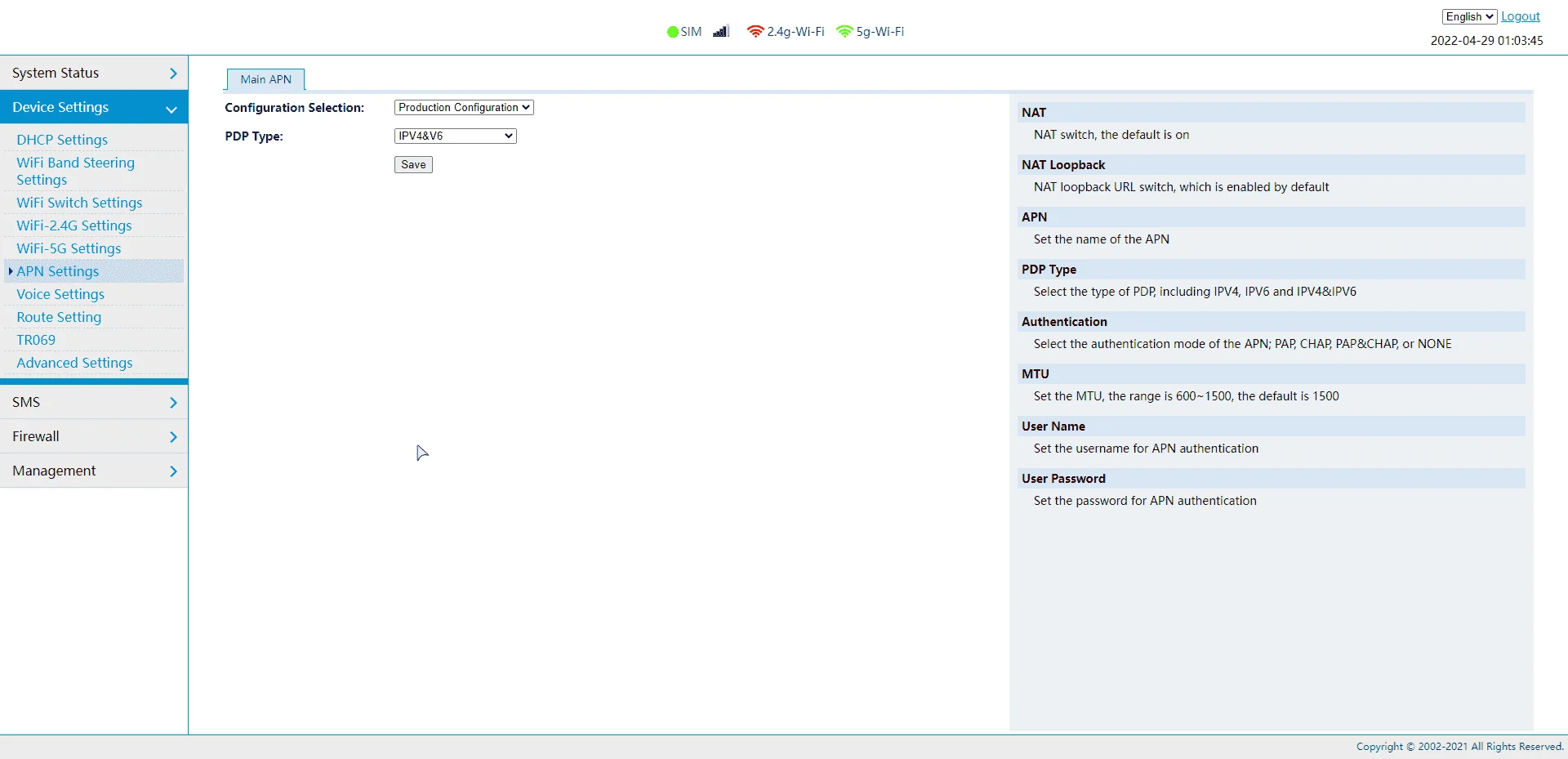The height and width of the screenshot is (759, 1568).
Task: Click the 2.4g-Wi-Fi status text
Action: [x=795, y=32]
